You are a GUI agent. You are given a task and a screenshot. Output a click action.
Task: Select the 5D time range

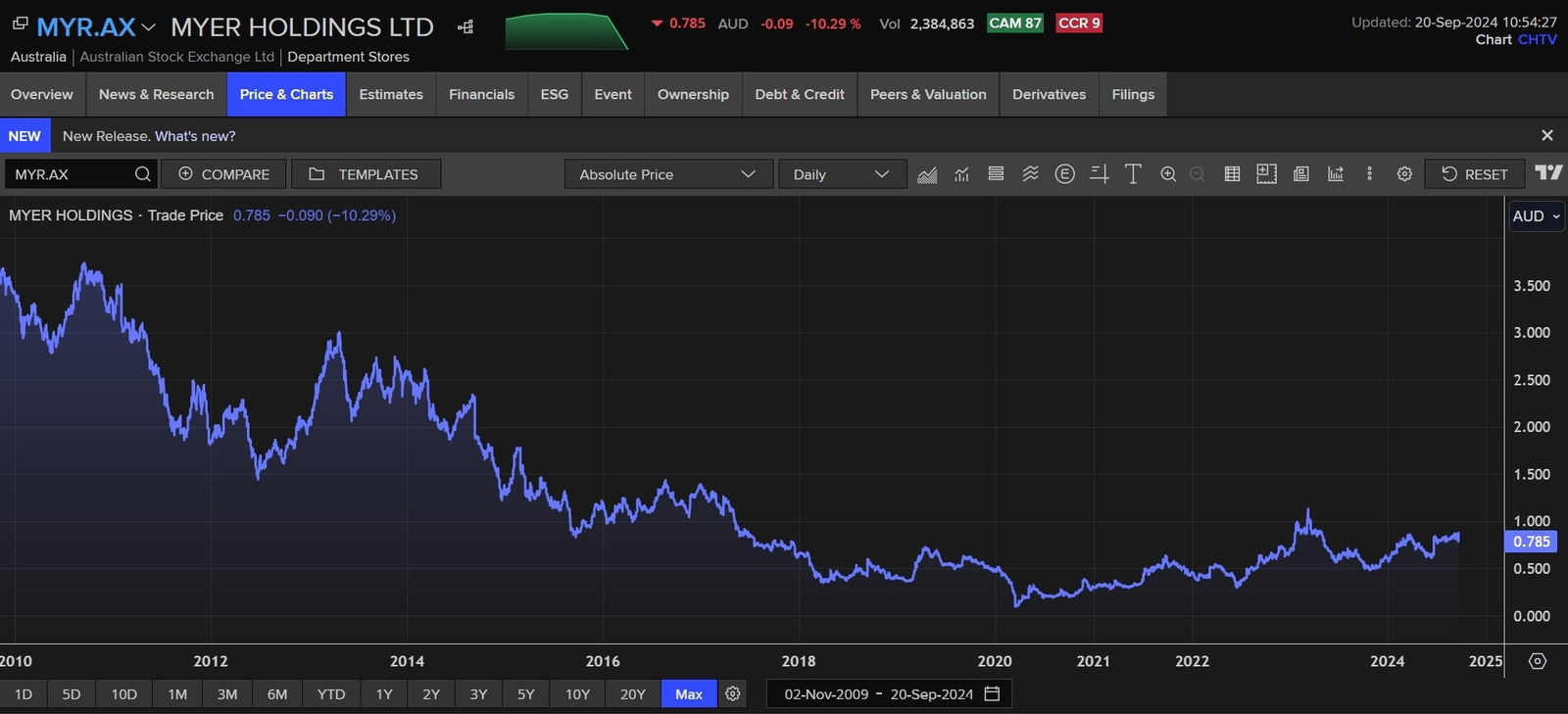[x=72, y=693]
